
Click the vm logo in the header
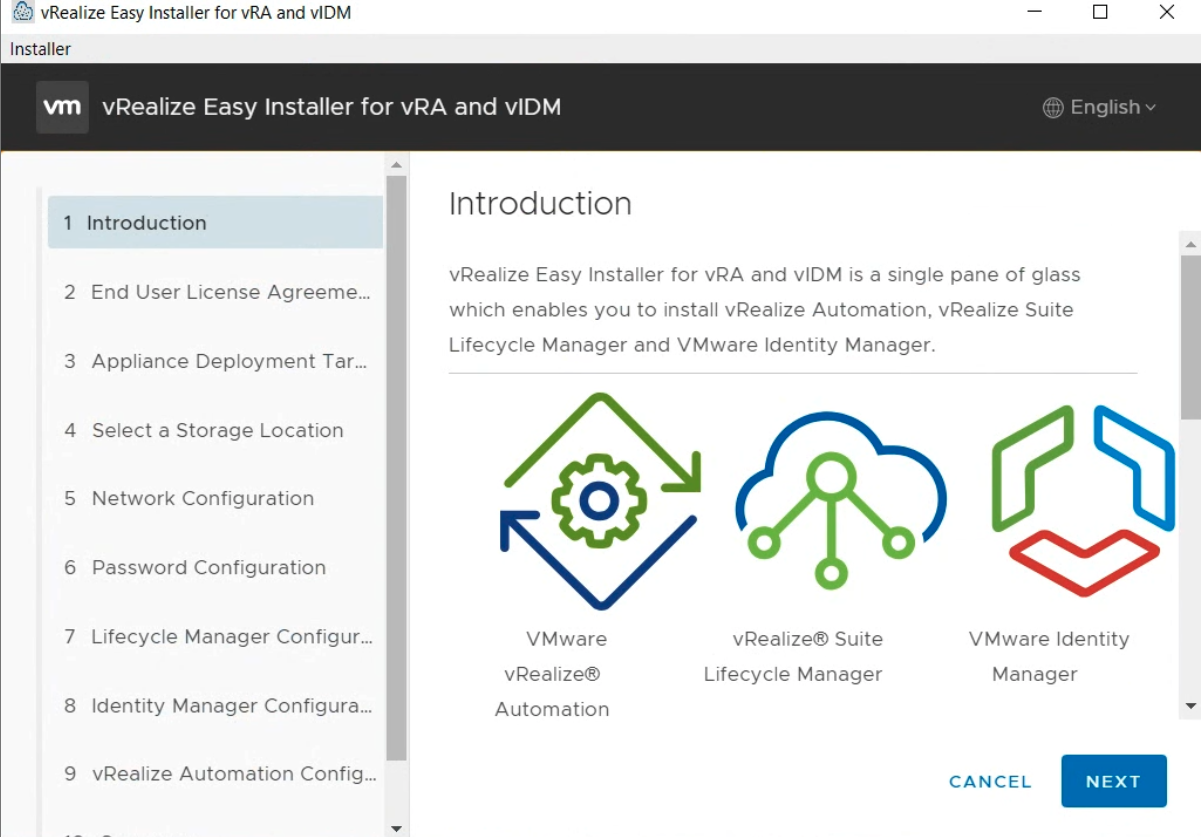62,106
